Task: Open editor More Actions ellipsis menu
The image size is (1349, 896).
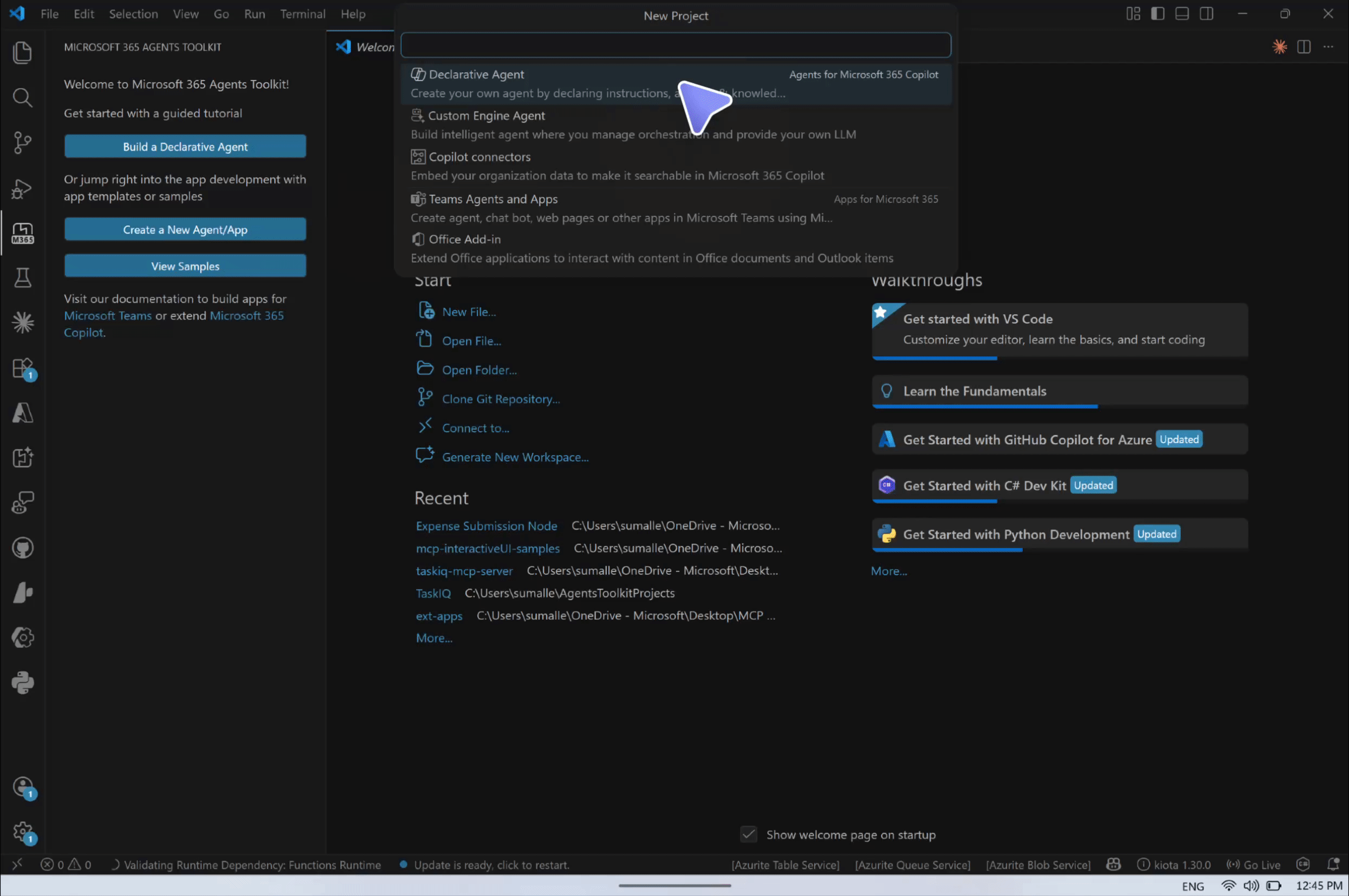Action: pyautogui.click(x=1328, y=47)
